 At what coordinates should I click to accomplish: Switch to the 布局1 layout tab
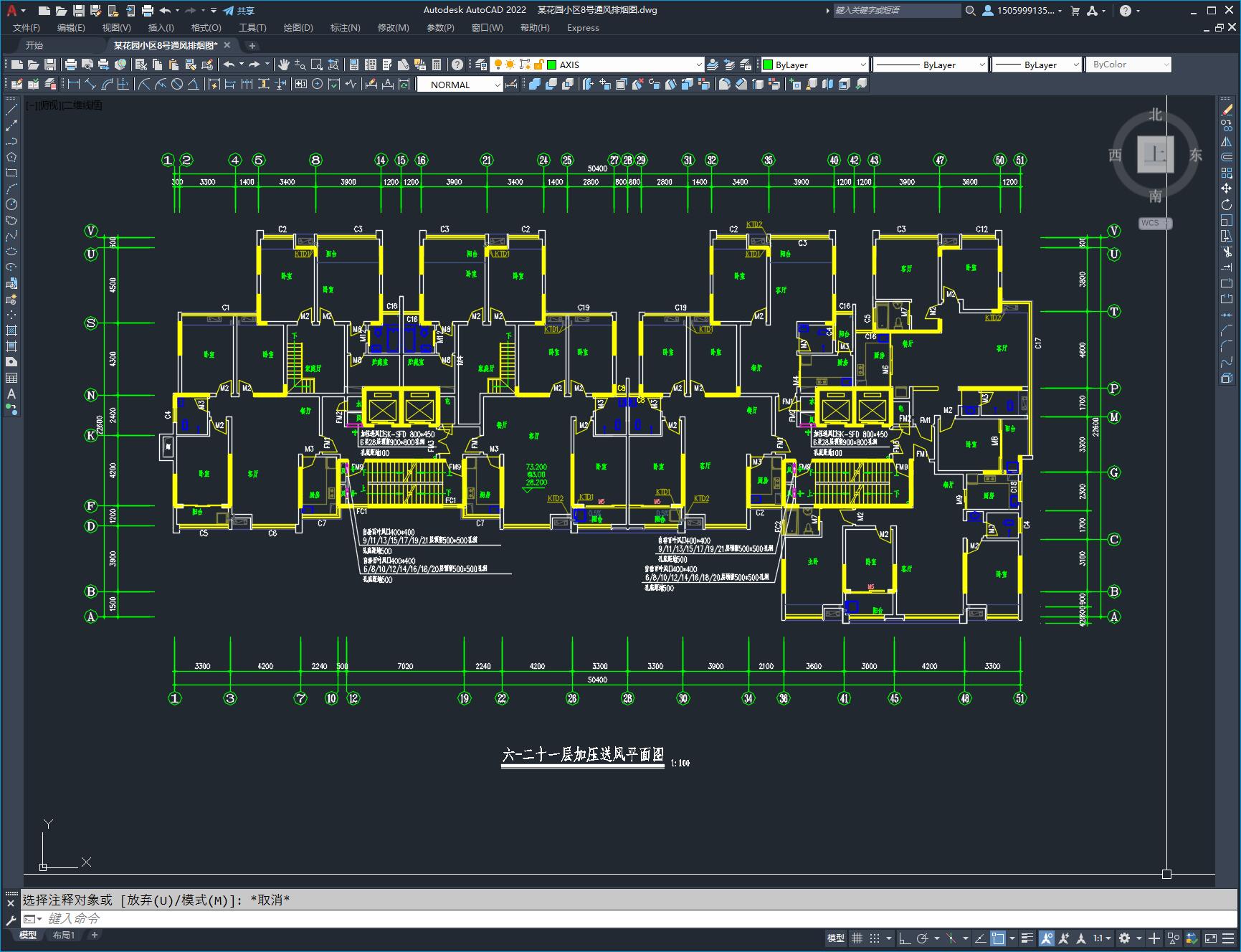[x=63, y=935]
